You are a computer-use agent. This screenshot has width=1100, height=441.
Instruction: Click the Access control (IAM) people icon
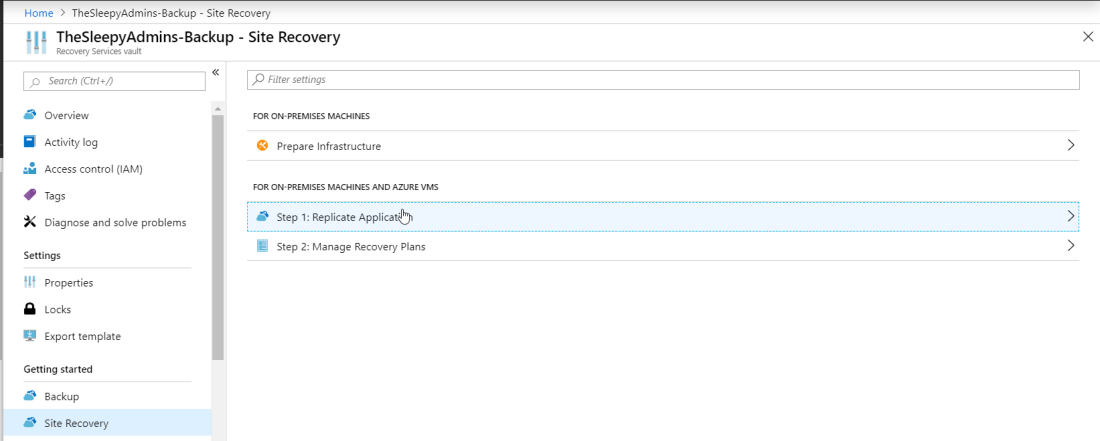(x=30, y=169)
